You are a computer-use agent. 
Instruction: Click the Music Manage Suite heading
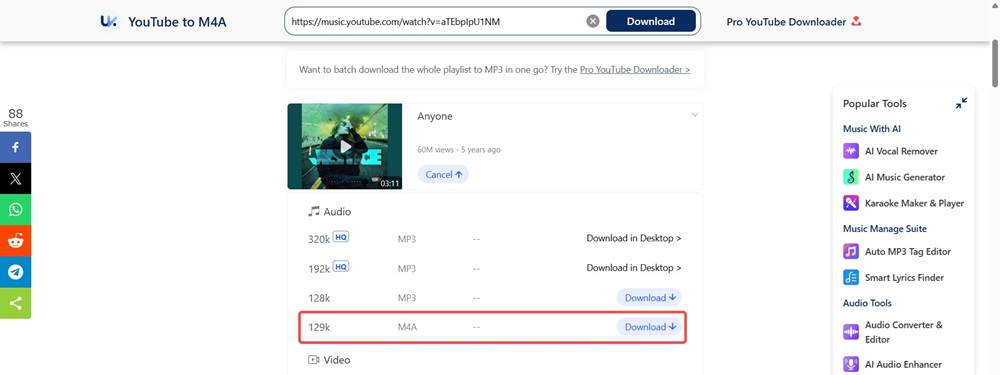coord(885,229)
